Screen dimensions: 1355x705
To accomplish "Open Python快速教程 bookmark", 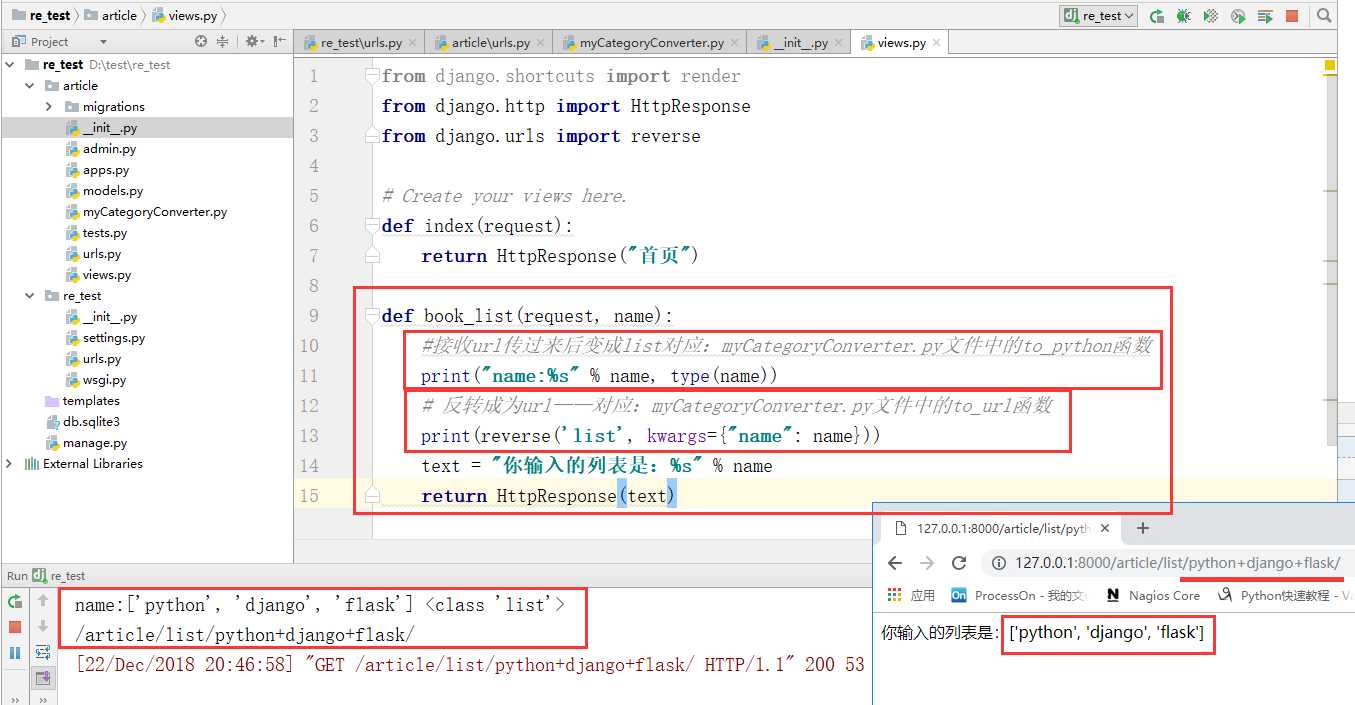I will pyautogui.click(x=1285, y=595).
